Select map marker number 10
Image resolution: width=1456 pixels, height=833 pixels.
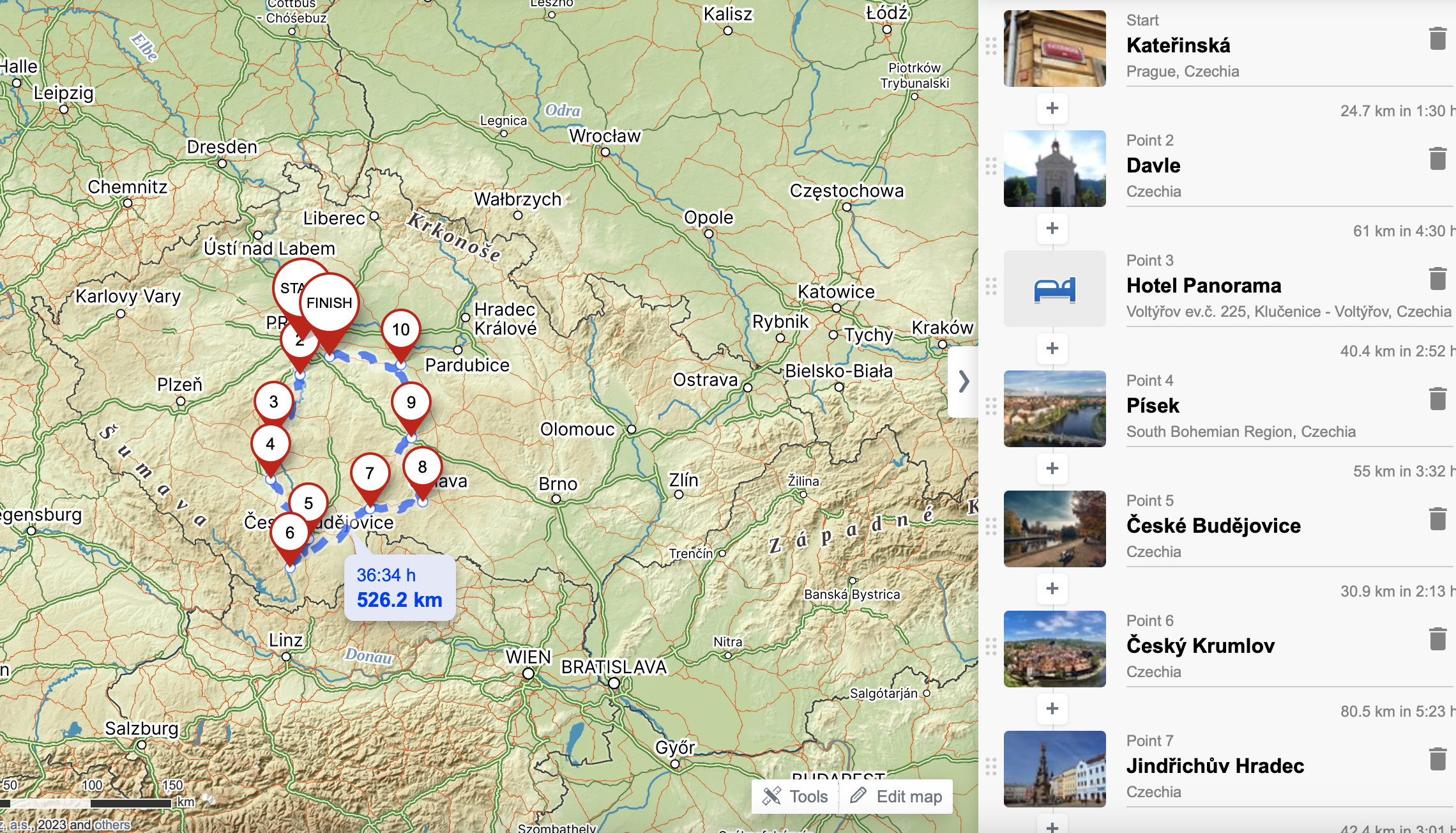(400, 330)
